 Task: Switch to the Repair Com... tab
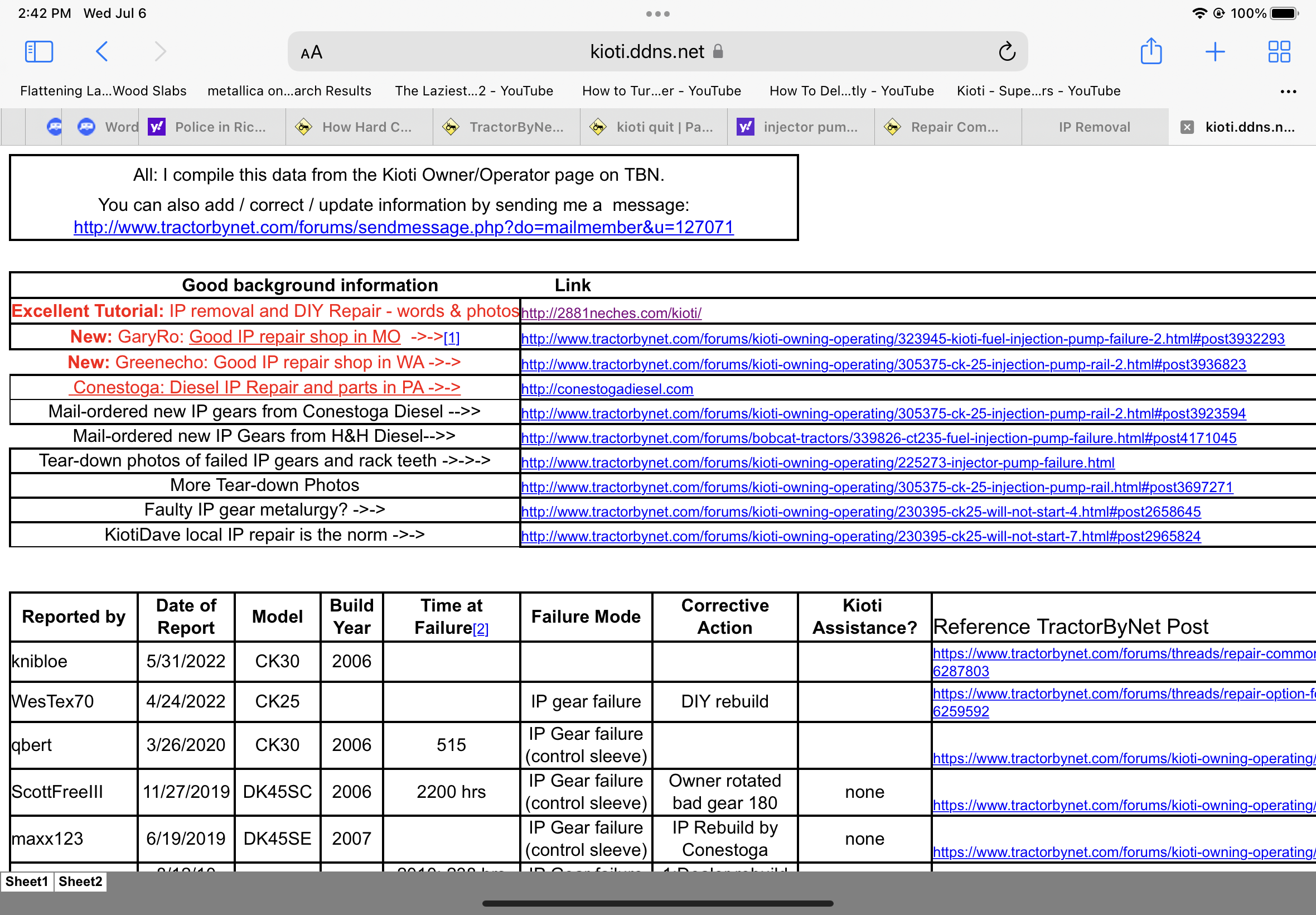click(948, 127)
